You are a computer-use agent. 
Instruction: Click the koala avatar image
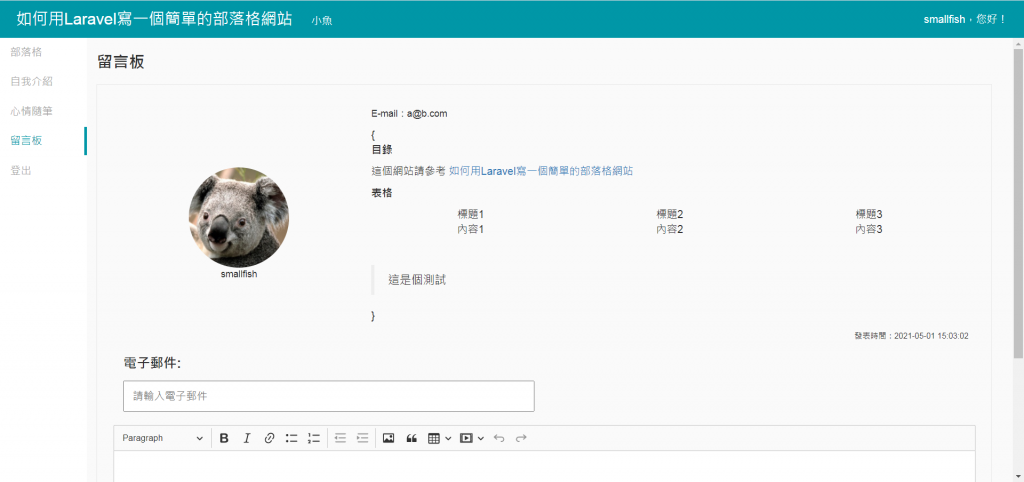click(238, 217)
